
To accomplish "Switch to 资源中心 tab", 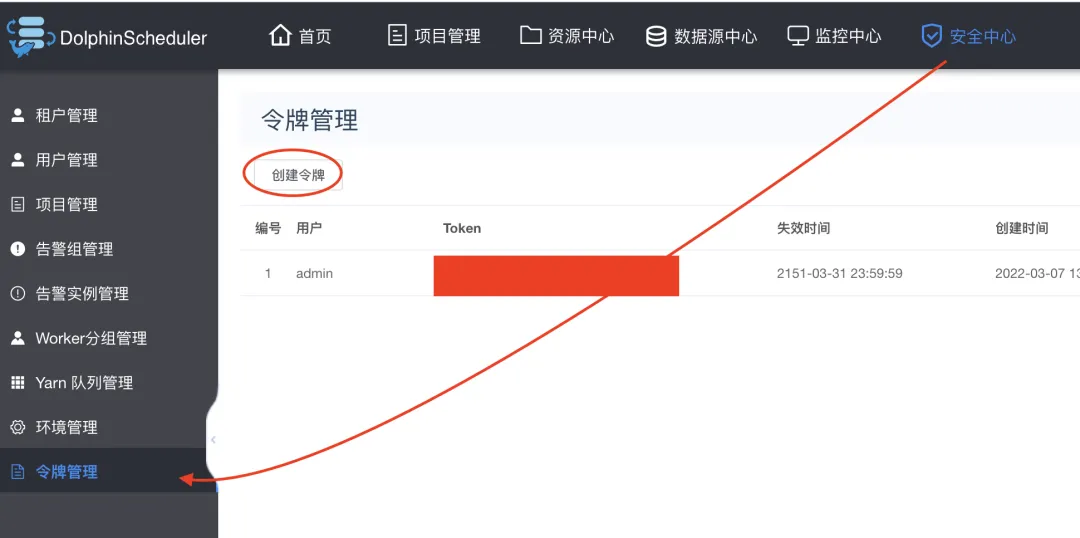I will click(x=567, y=36).
